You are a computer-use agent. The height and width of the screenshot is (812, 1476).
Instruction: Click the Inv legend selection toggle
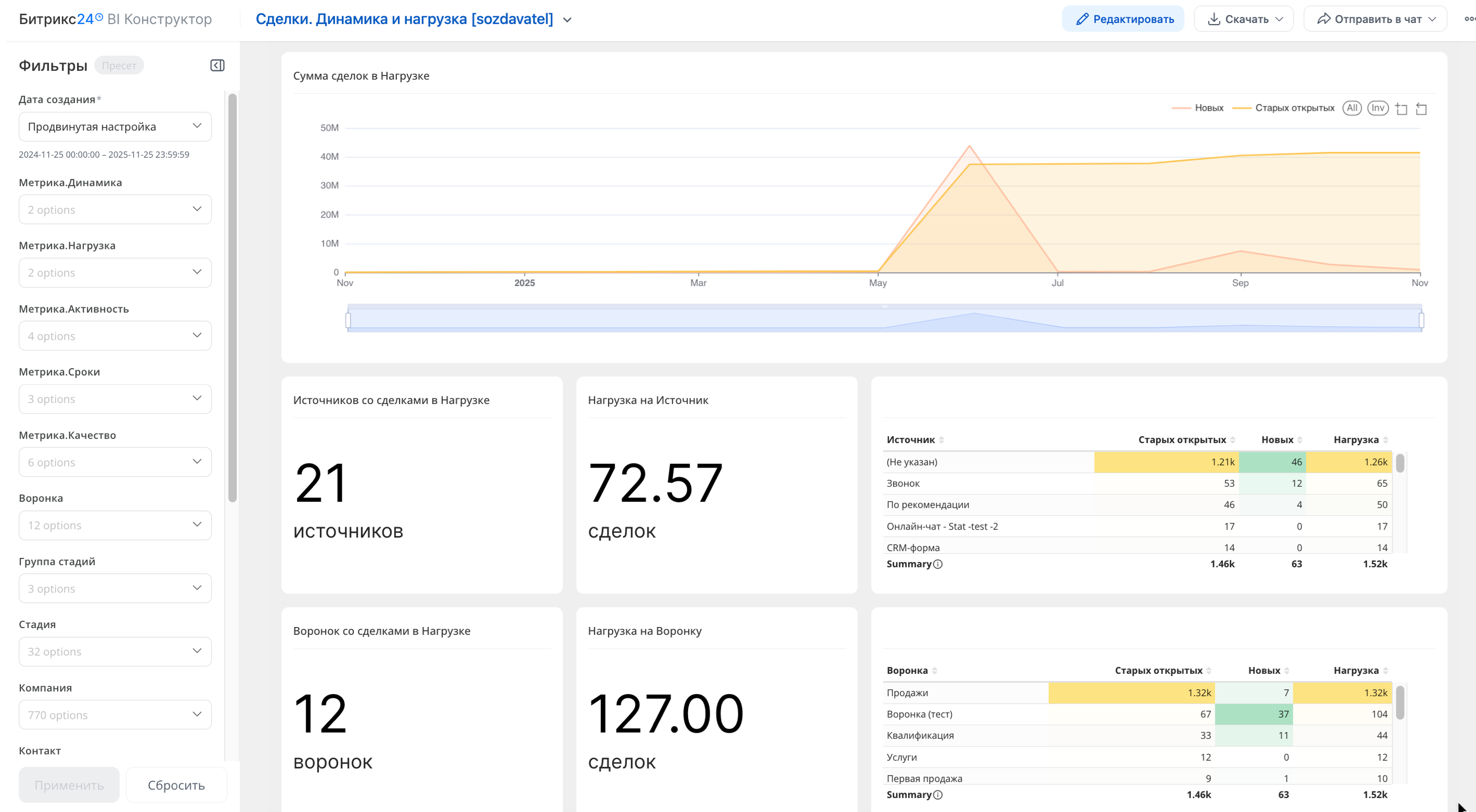point(1377,108)
